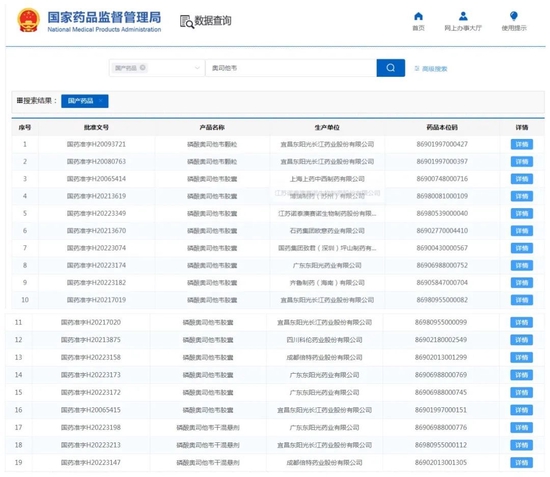
Task: Select approval number 国药准字H20213670
Action: click(96, 231)
